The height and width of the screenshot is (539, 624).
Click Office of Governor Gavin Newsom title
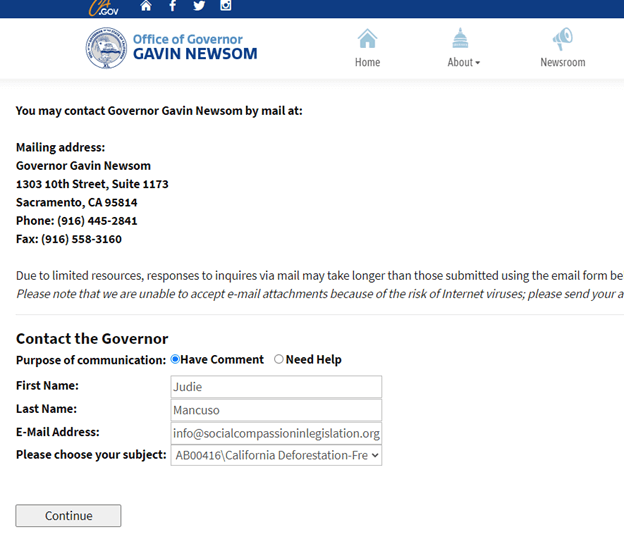195,47
